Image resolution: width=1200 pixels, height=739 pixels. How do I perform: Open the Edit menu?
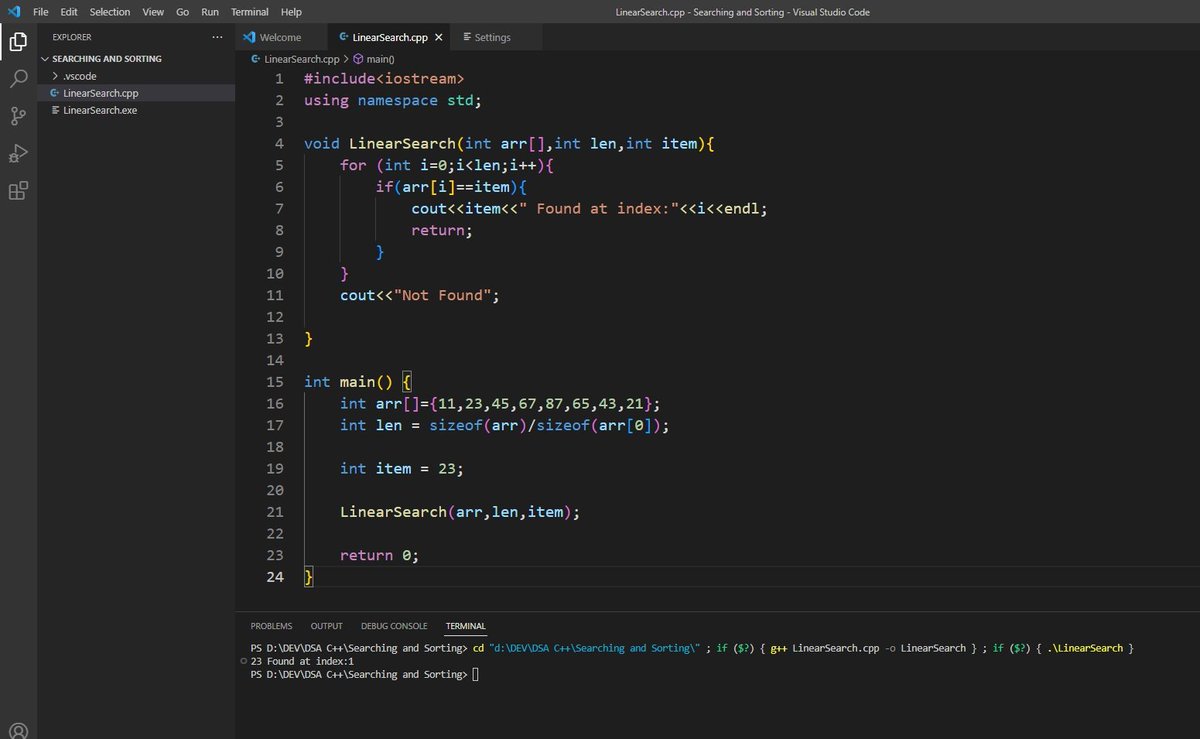click(x=69, y=12)
